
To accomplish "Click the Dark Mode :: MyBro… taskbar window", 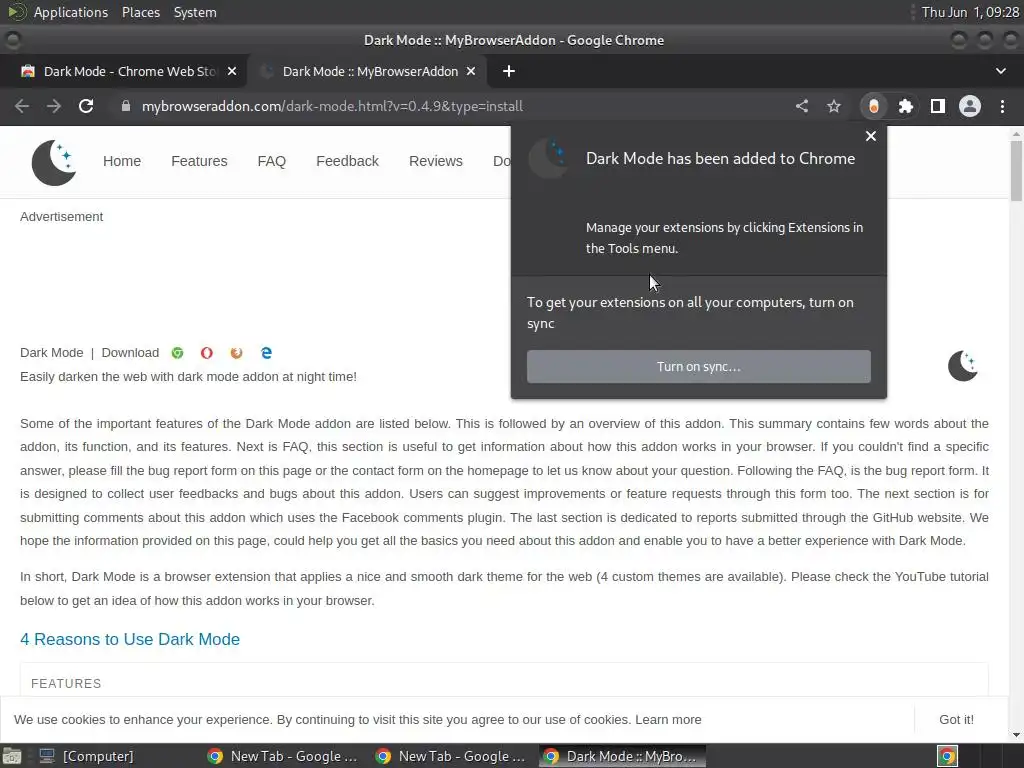I will tap(621, 756).
